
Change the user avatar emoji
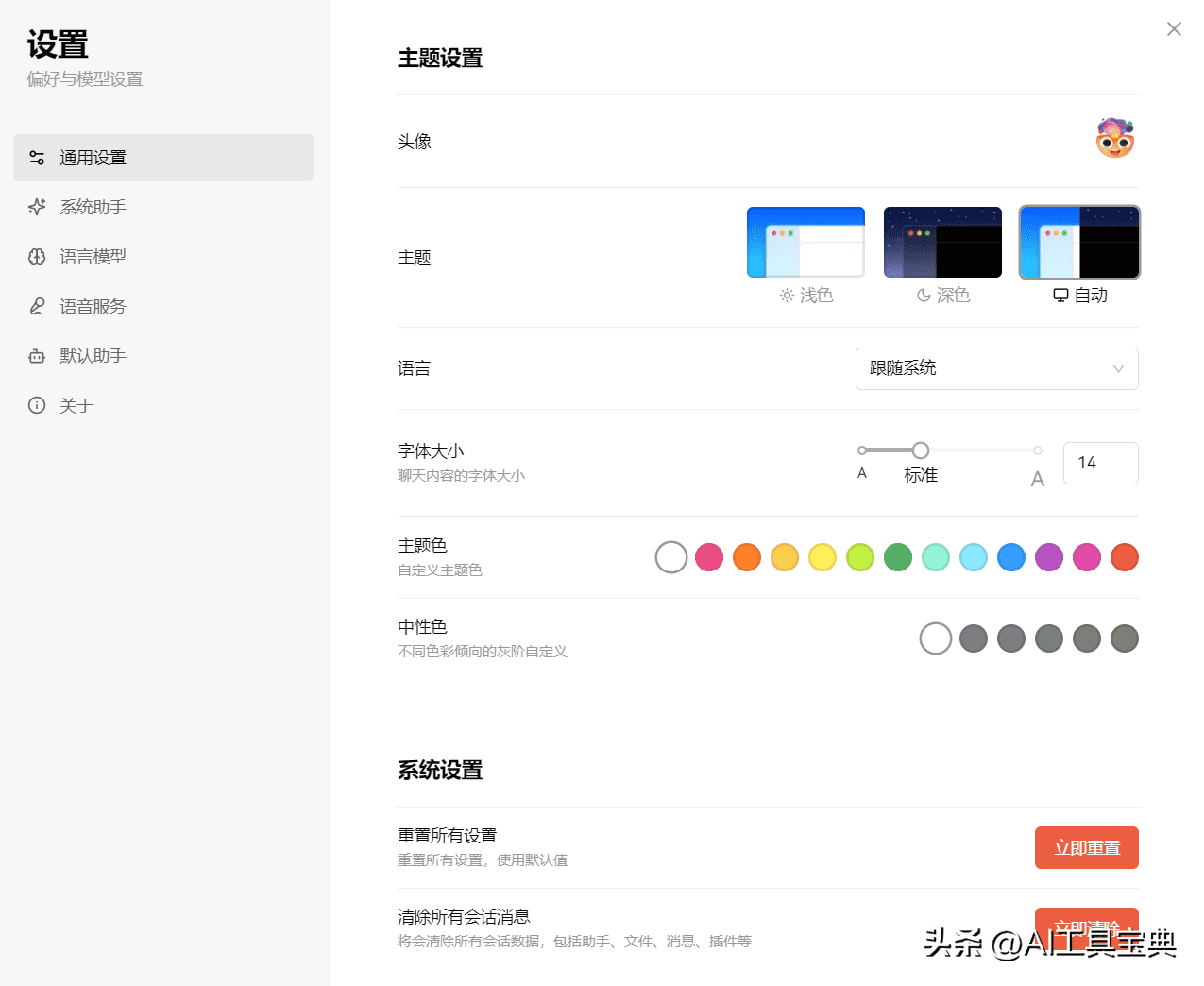tap(1114, 139)
